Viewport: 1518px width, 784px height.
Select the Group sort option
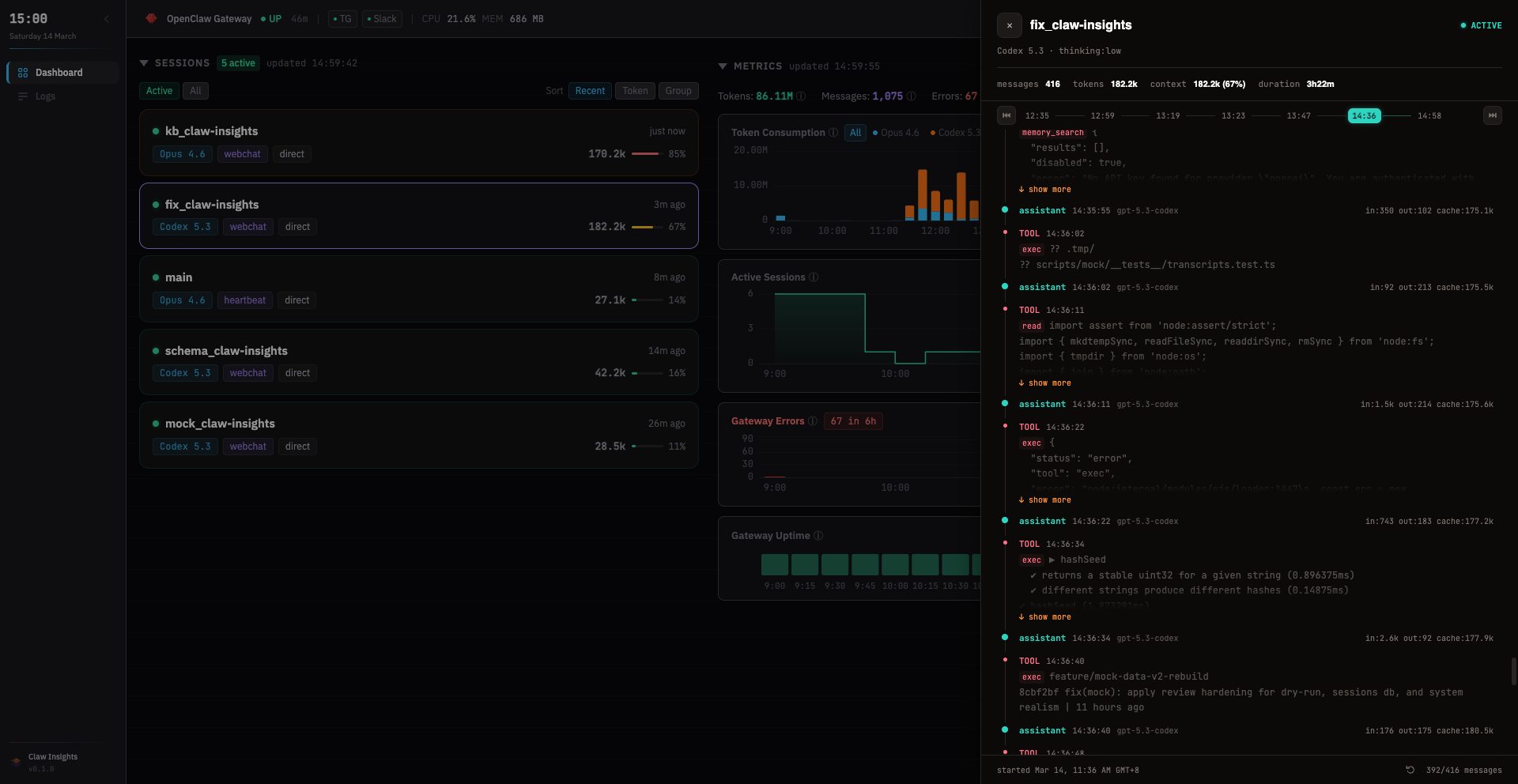(x=678, y=91)
